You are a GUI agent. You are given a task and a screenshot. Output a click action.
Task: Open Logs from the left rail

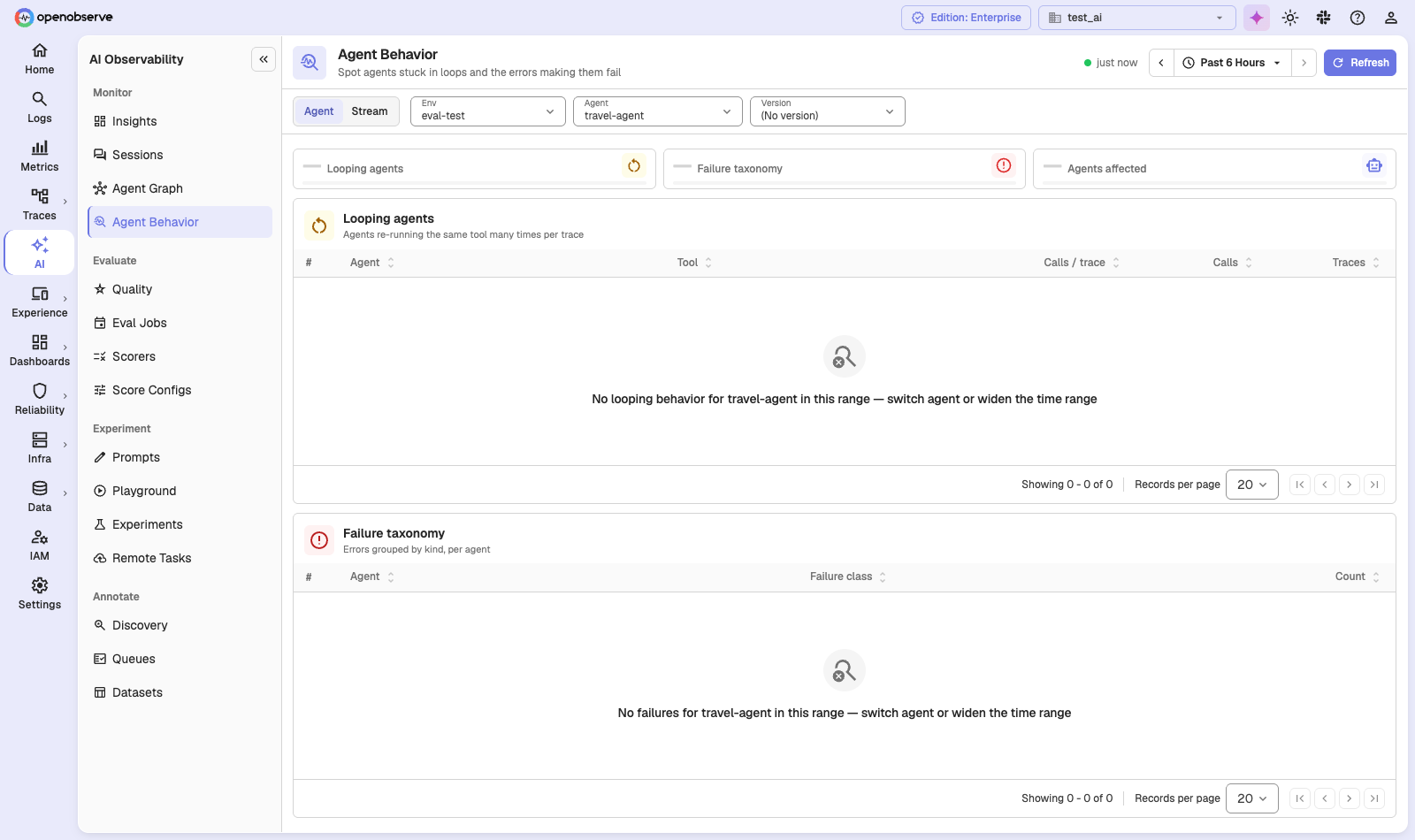40,108
